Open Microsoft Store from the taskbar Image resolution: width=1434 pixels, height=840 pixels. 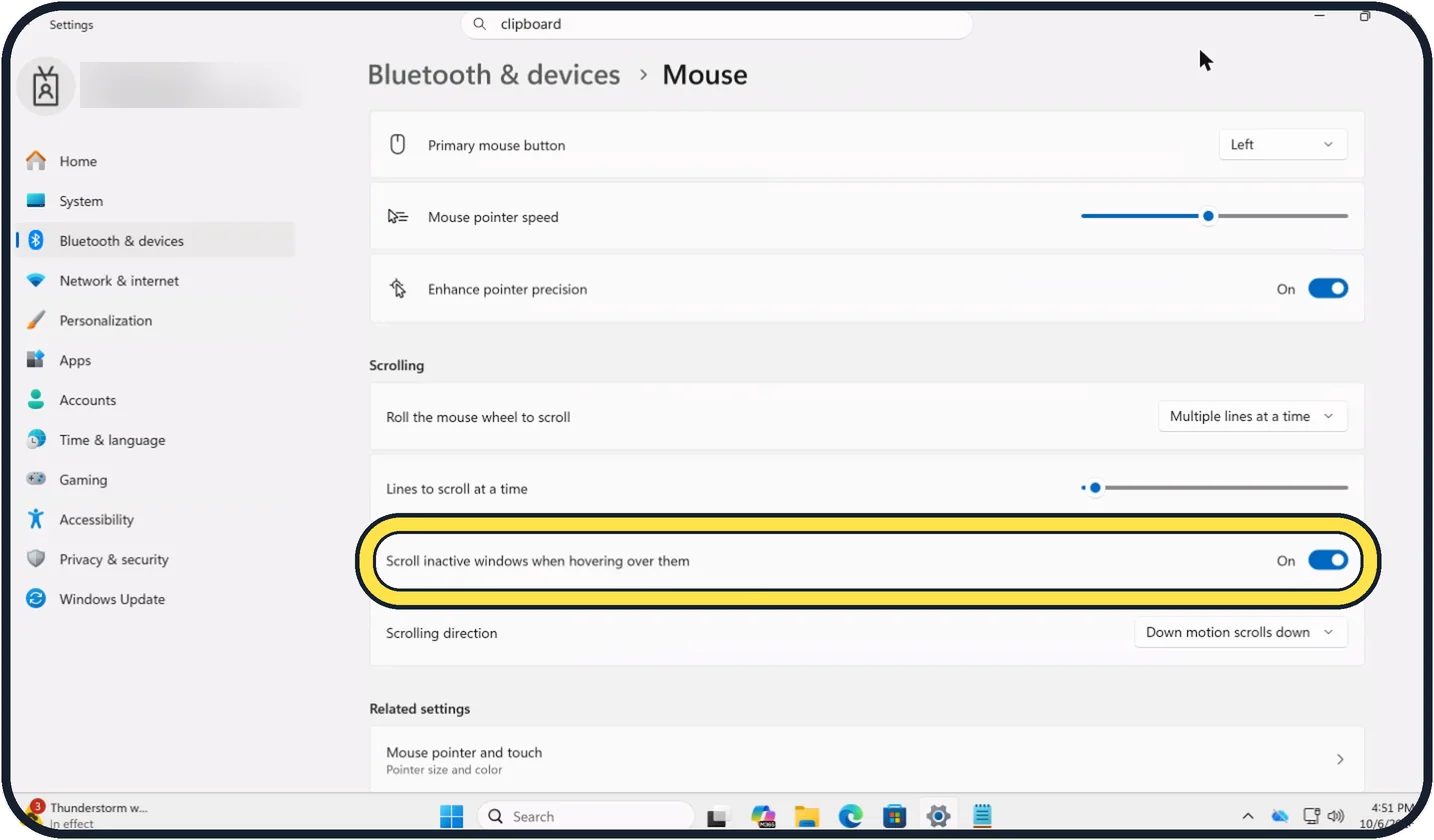pos(894,816)
